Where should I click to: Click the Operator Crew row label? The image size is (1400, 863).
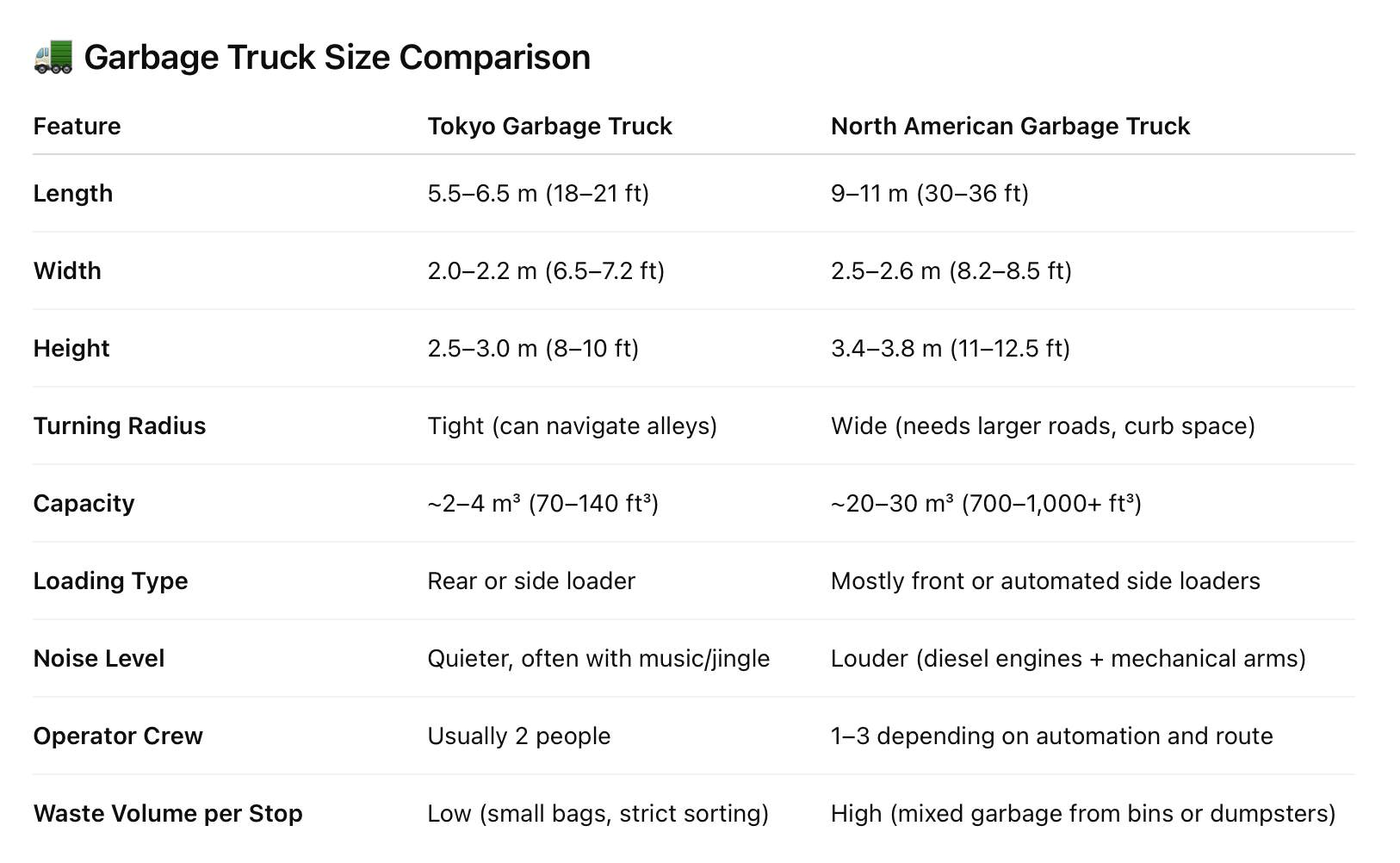tap(118, 736)
